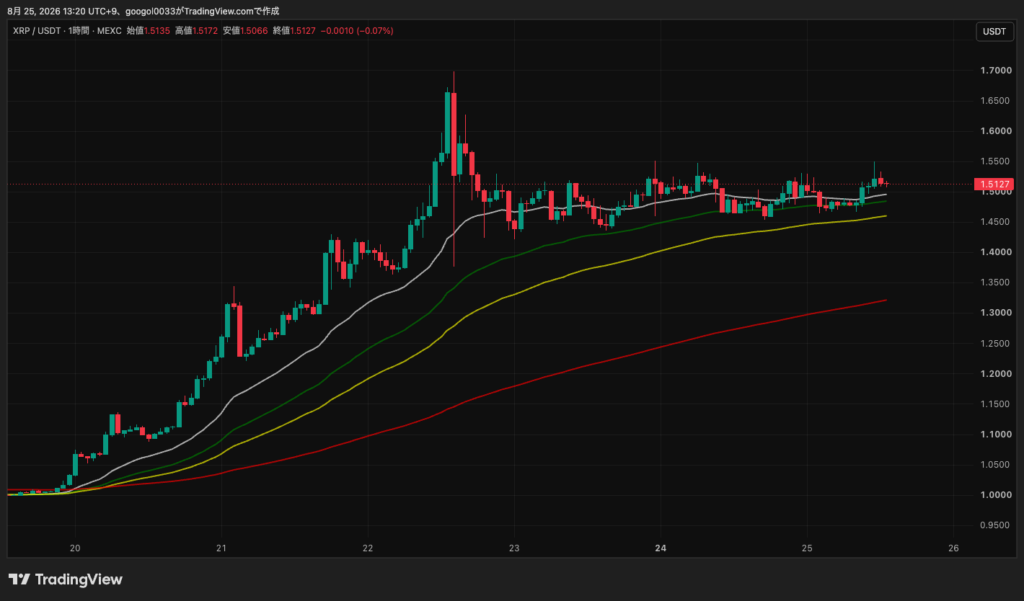
Task: Click the 1.6500 price axis label
Action: click(x=996, y=101)
